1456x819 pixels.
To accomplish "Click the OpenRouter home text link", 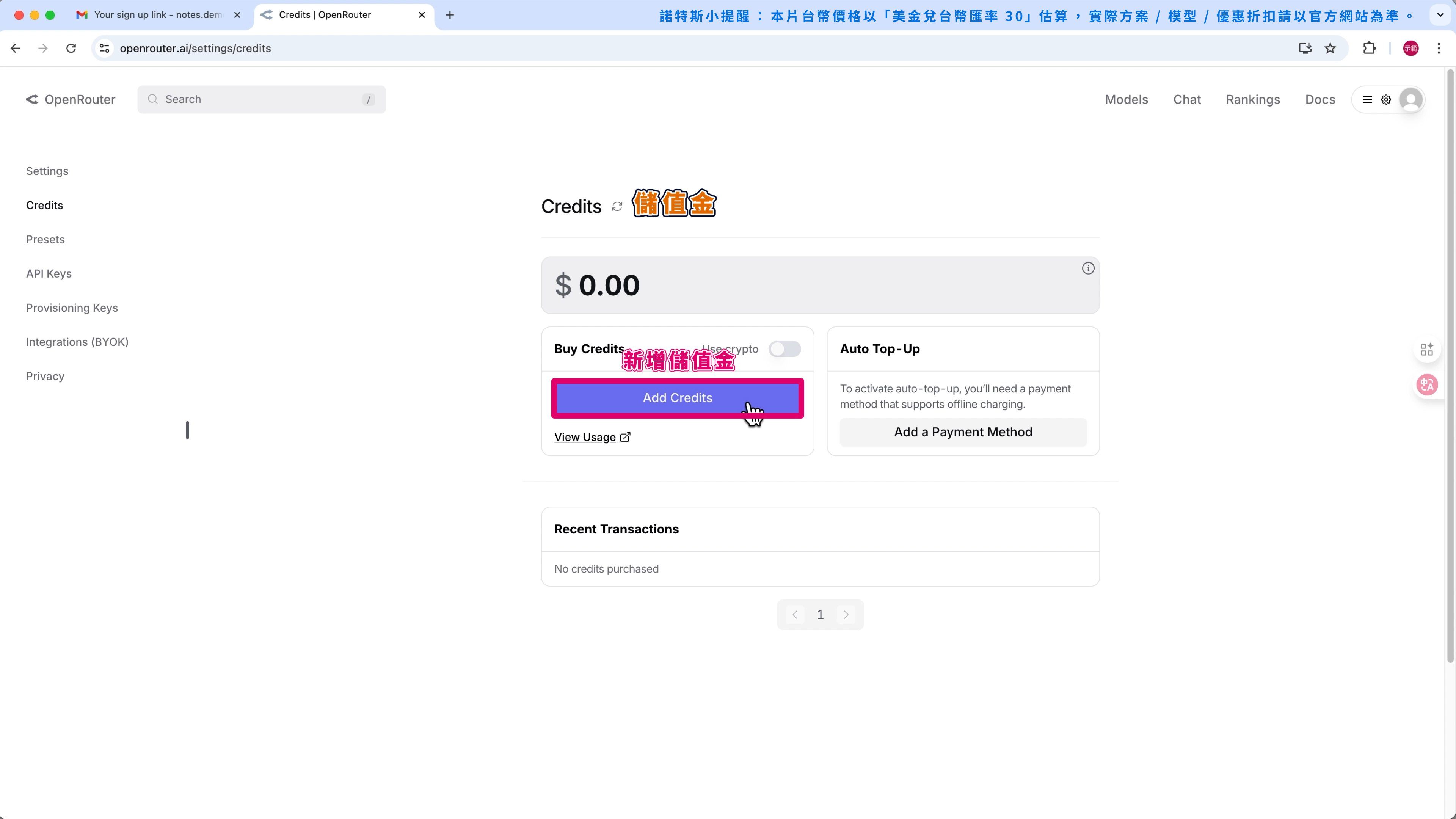I will pyautogui.click(x=80, y=99).
